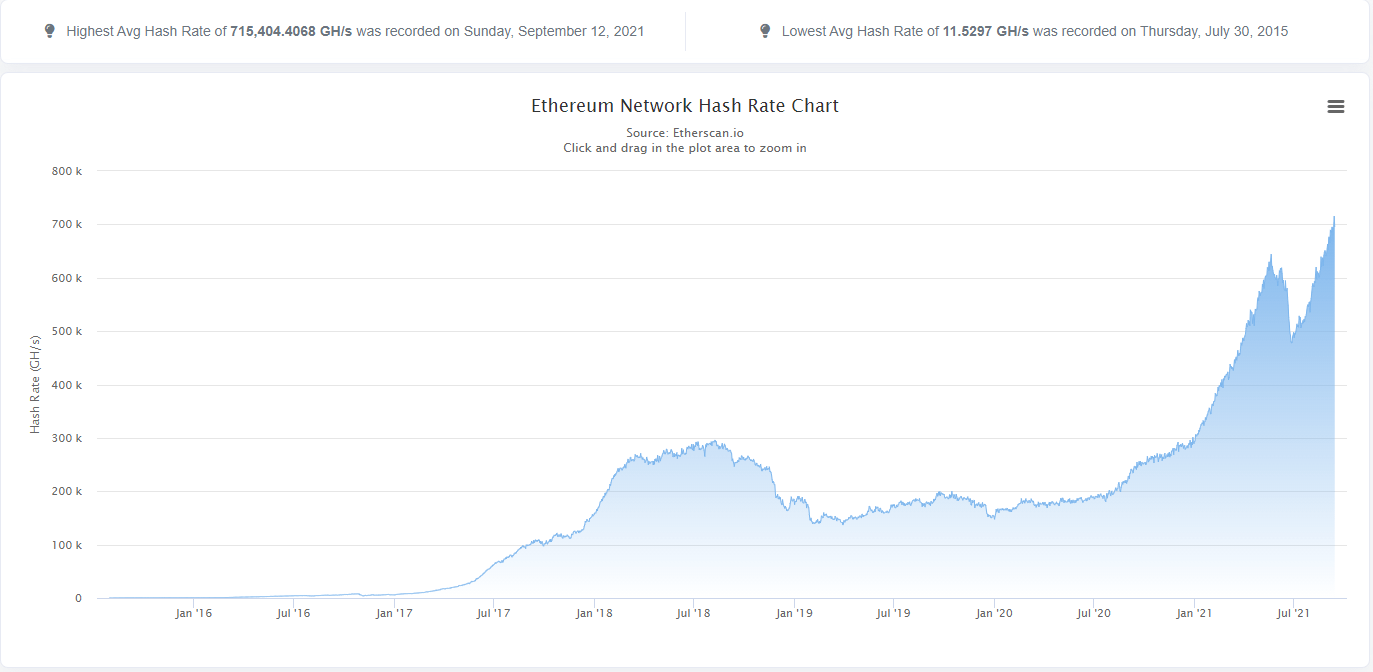Click the 800 k y-axis label

[x=67, y=171]
